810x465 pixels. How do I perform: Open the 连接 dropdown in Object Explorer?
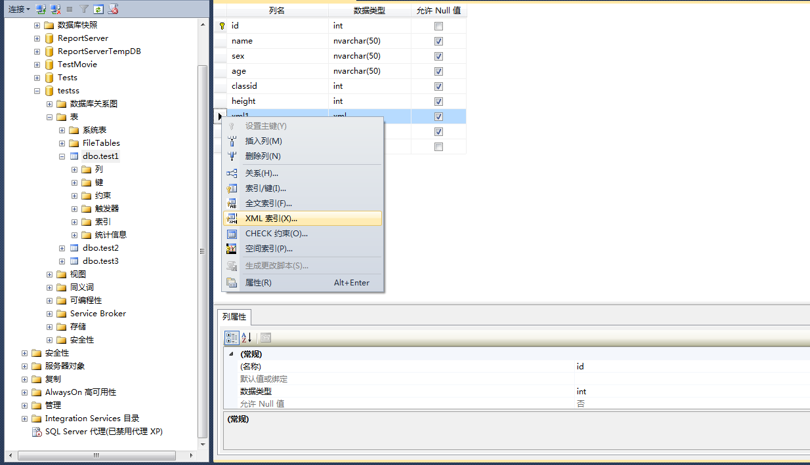coord(19,9)
